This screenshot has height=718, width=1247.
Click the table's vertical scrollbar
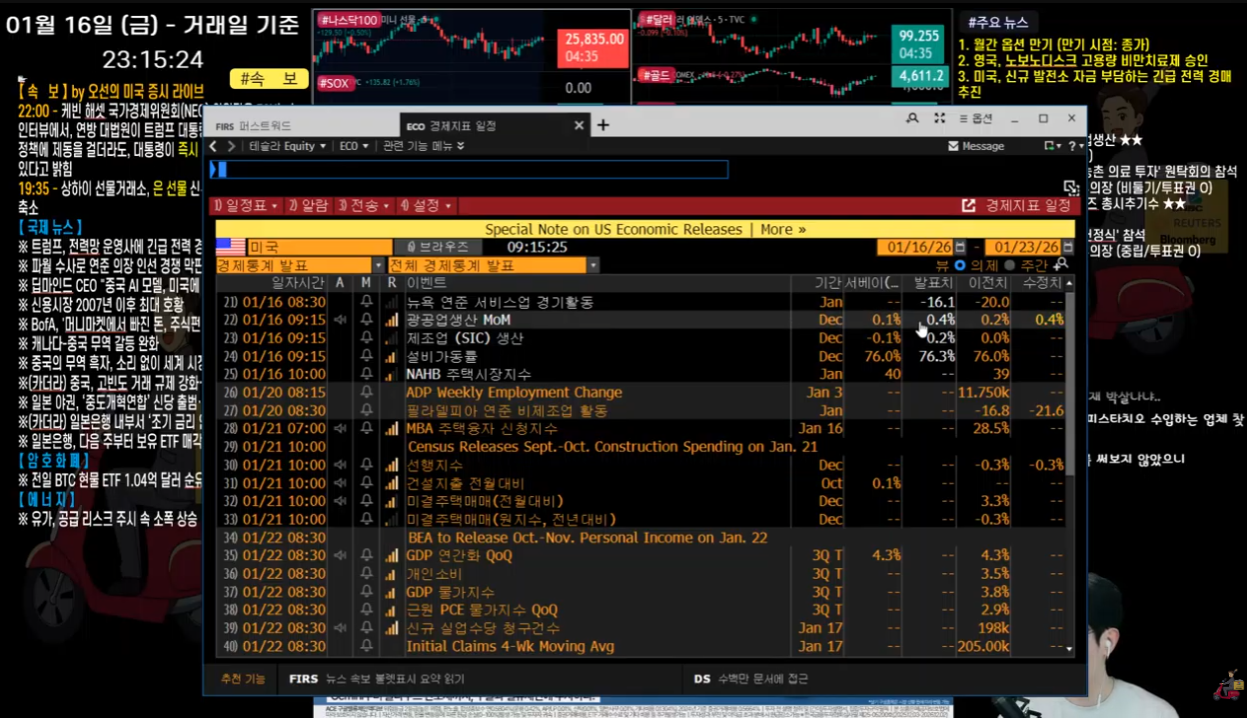1070,465
